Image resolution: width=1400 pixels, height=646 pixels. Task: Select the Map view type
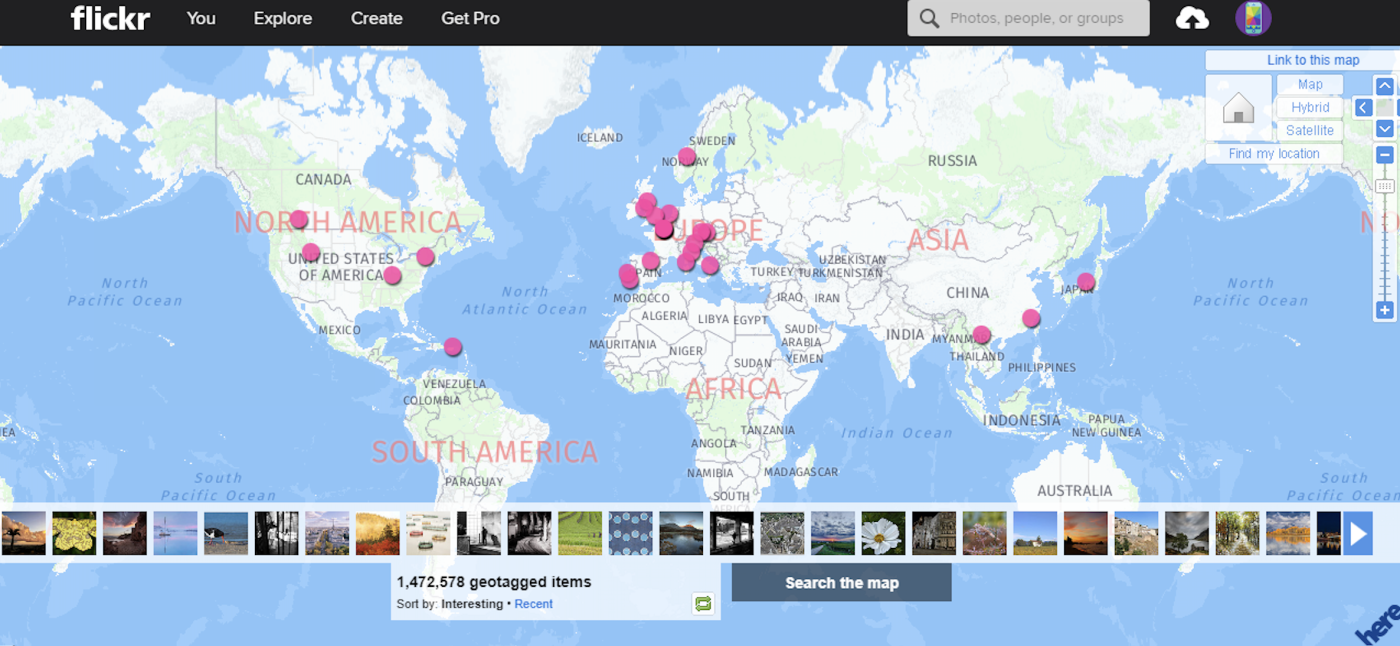[1310, 85]
